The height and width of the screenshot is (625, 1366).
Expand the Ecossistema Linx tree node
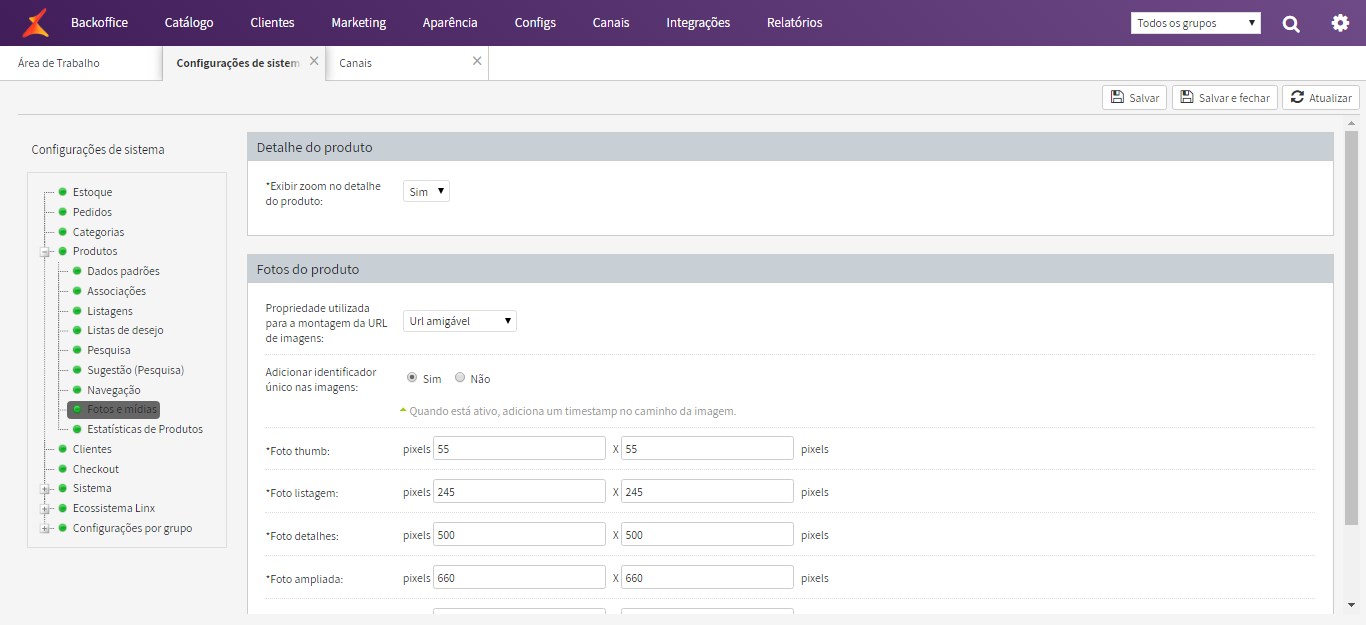45,509
